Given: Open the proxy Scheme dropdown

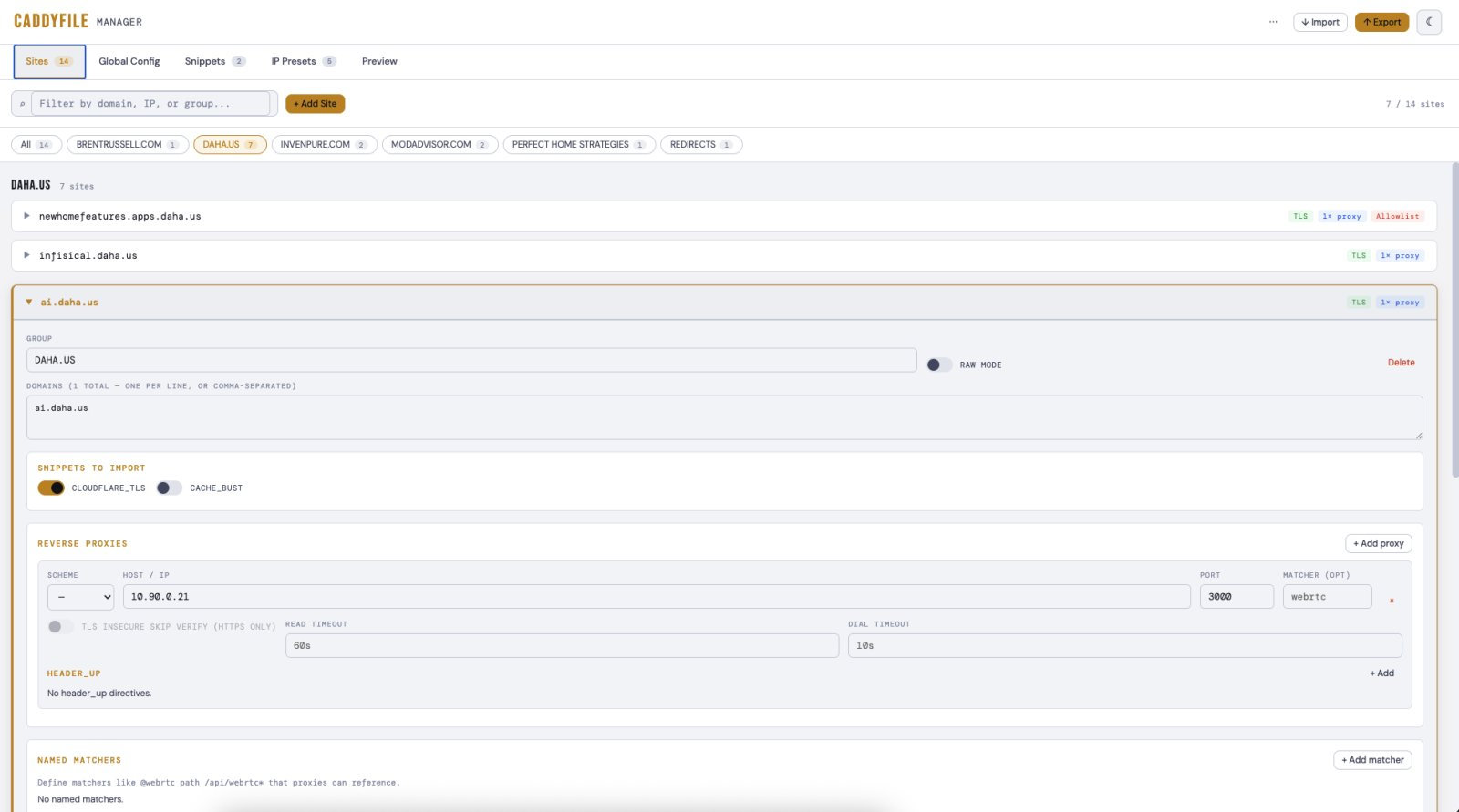Looking at the screenshot, I should pos(80,597).
